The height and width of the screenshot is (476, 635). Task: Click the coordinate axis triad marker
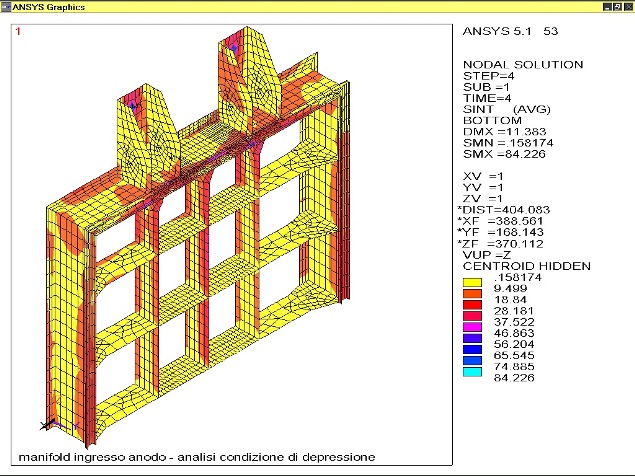59,425
